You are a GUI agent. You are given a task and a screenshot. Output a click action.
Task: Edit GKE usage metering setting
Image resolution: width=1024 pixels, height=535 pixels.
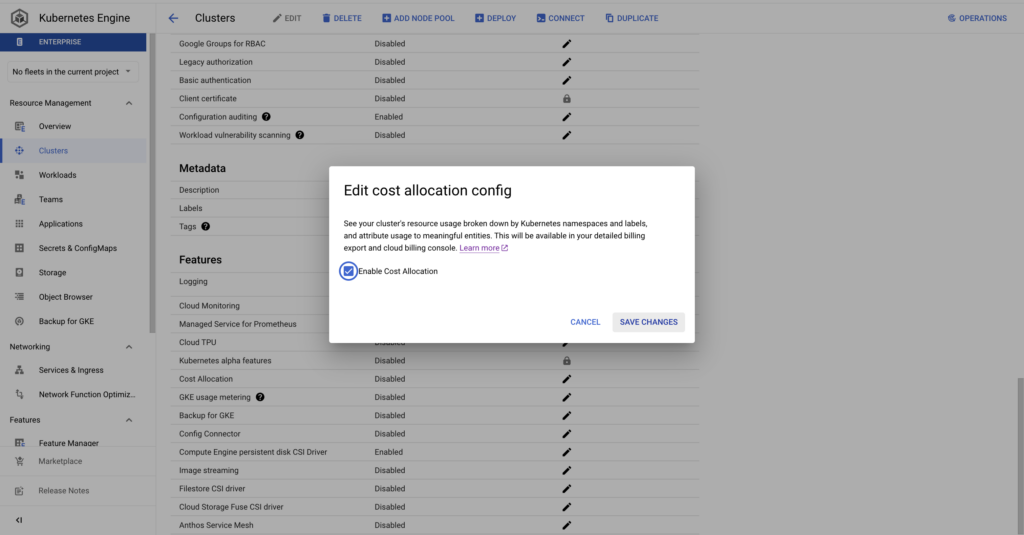pyautogui.click(x=566, y=397)
